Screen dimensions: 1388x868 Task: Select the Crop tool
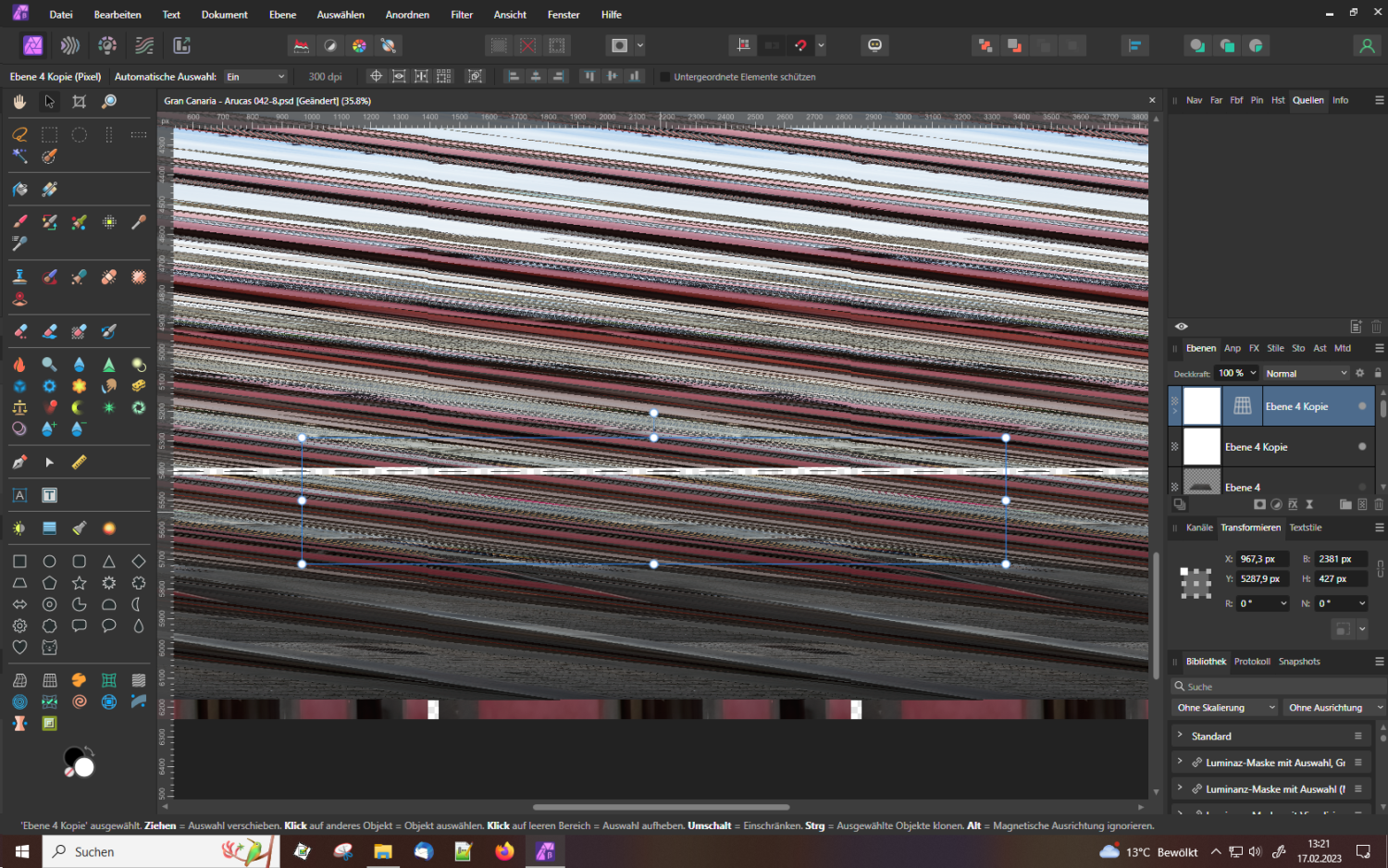point(79,102)
